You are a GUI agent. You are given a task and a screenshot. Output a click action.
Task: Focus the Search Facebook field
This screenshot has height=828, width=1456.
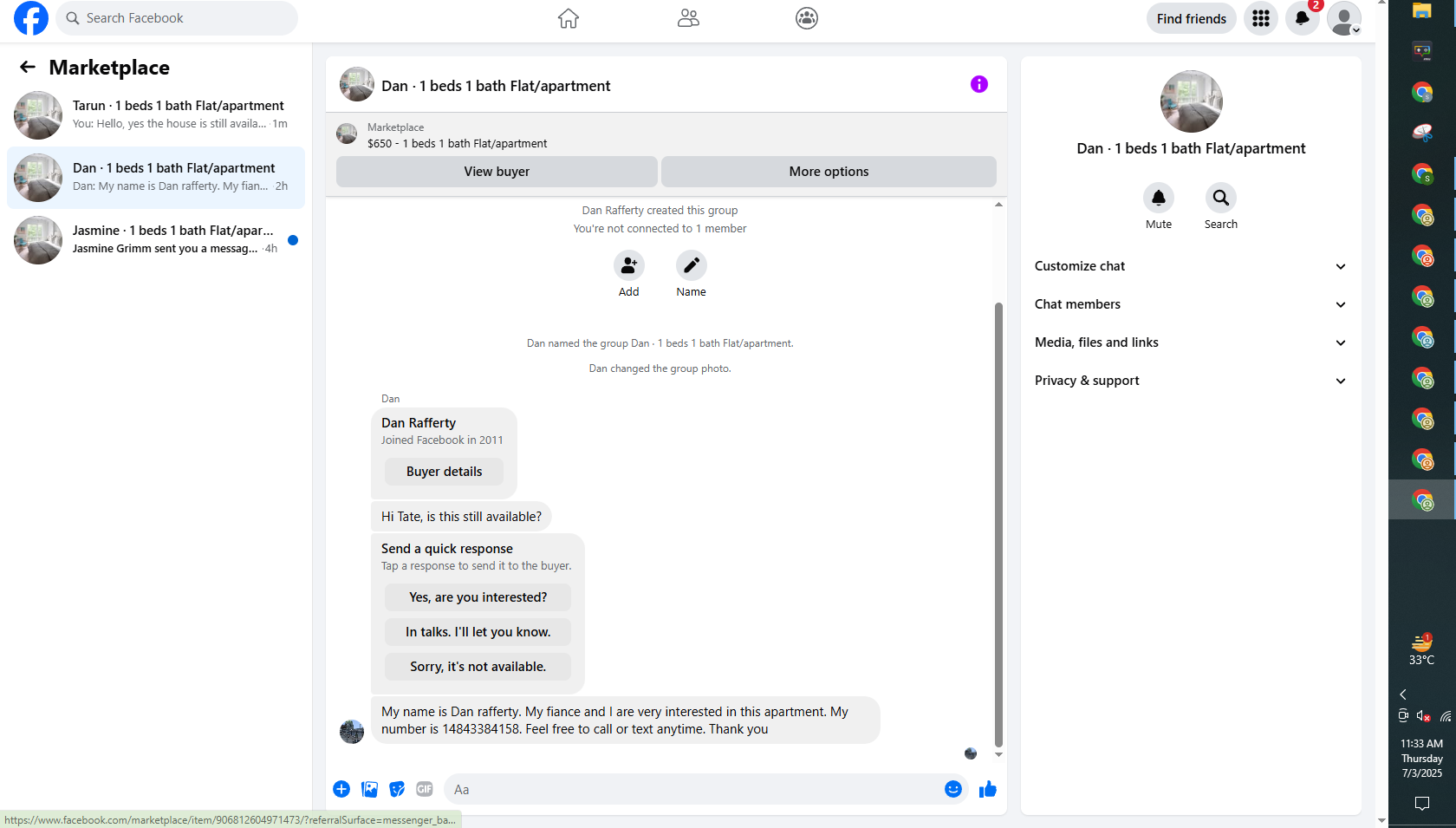(x=177, y=18)
